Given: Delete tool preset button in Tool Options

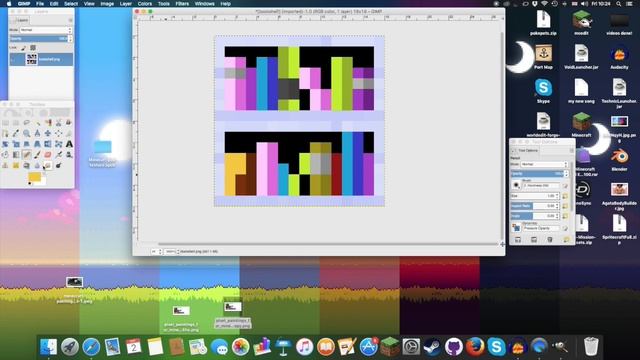Looking at the screenshot, I should [550, 240].
